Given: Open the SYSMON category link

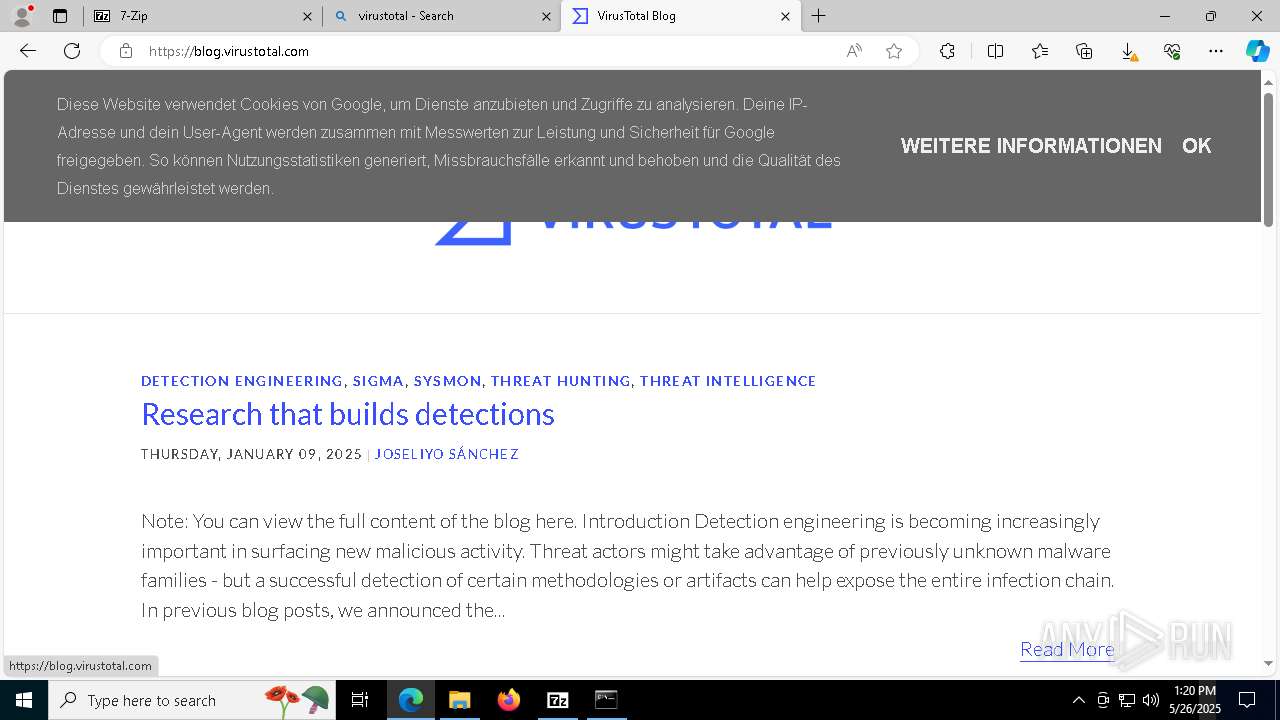Looking at the screenshot, I should point(447,381).
